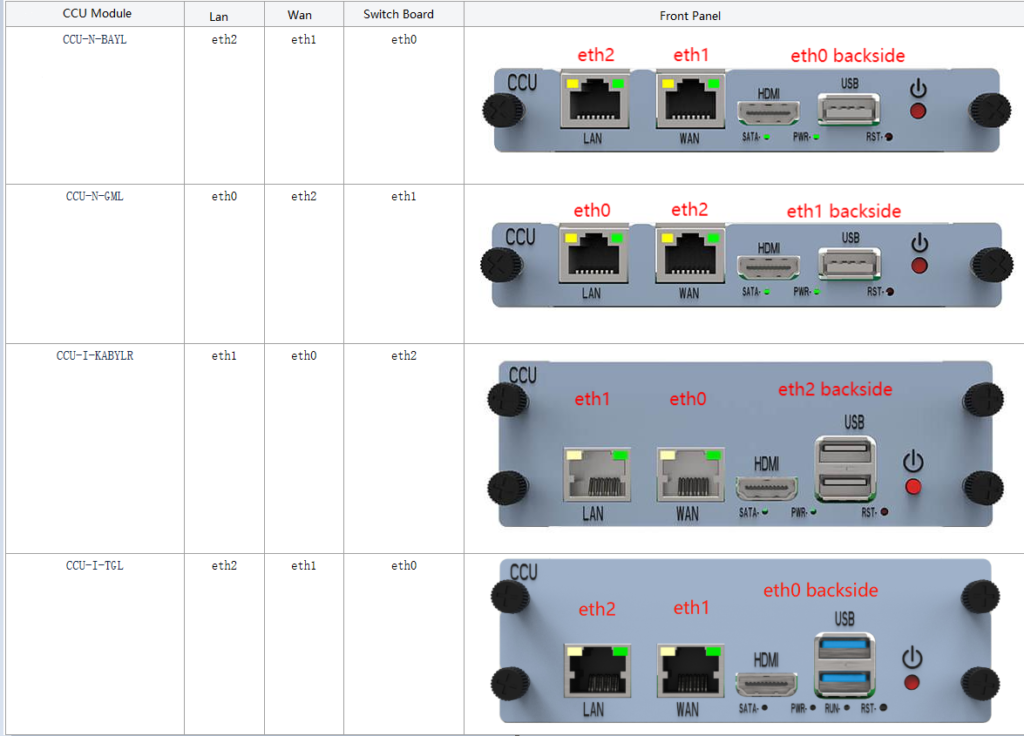The width and height of the screenshot is (1024, 736).
Task: Click the LAN port on CCU-N-BAYL panel
Action: (594, 102)
